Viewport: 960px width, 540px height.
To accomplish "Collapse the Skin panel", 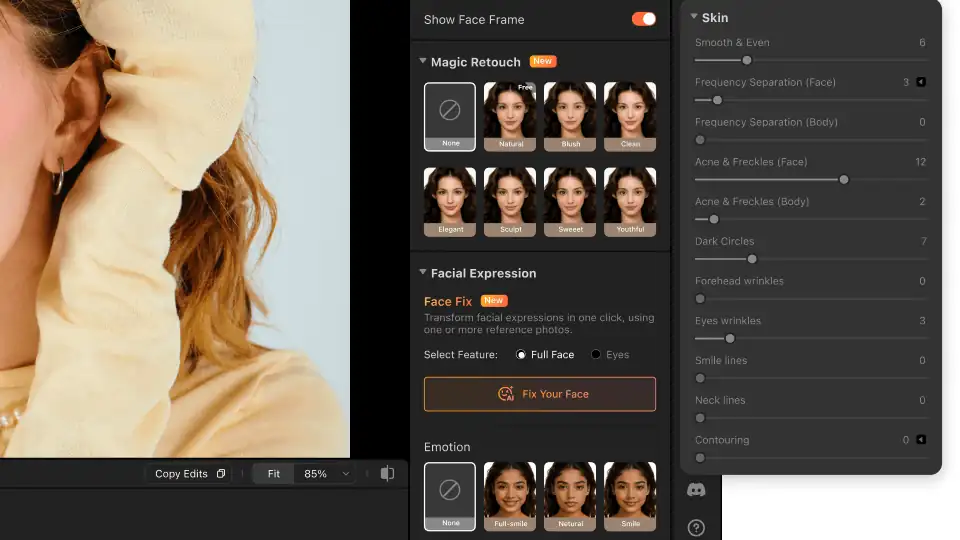I will click(x=694, y=17).
